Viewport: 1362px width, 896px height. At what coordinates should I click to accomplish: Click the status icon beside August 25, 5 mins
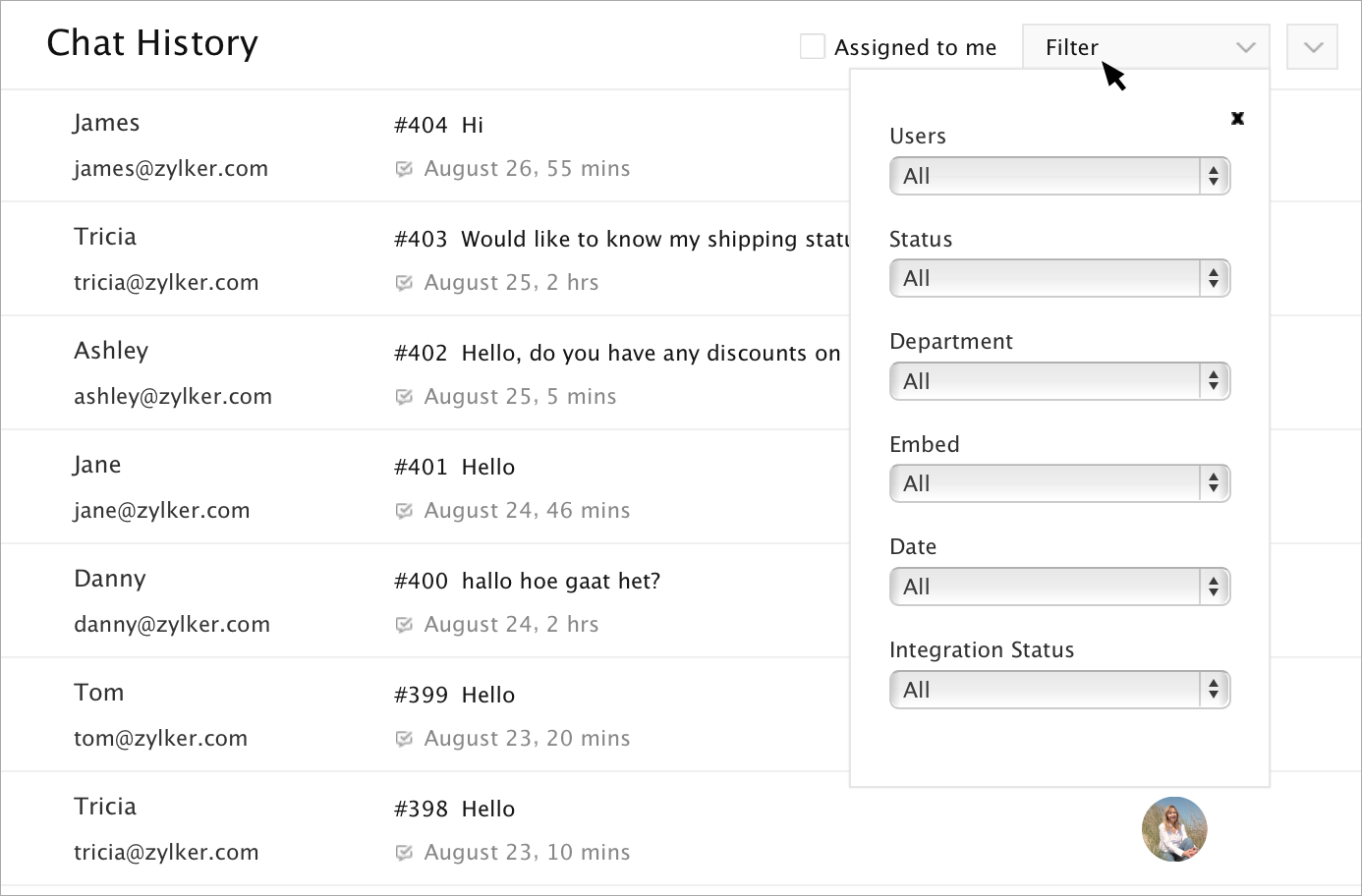[403, 397]
